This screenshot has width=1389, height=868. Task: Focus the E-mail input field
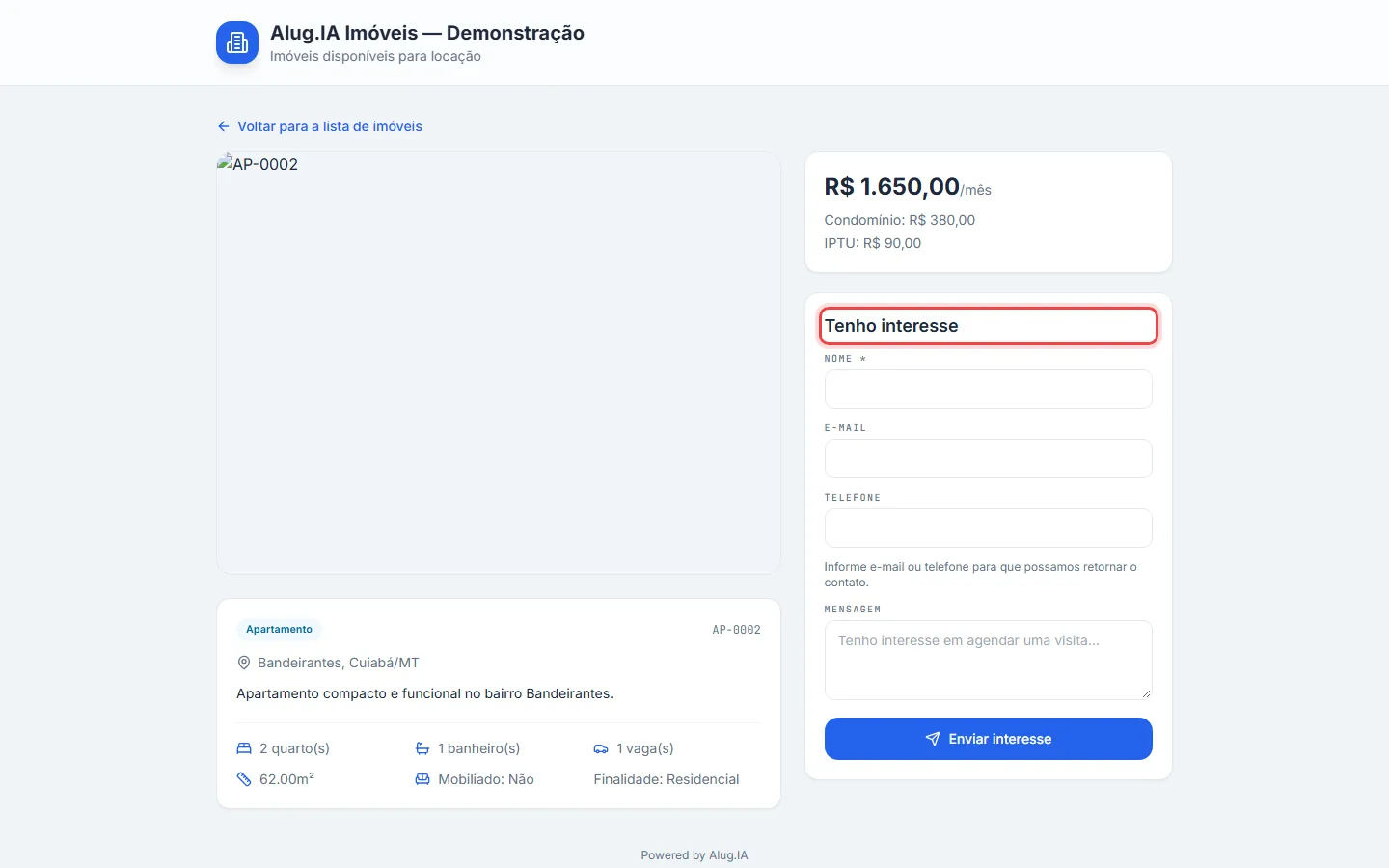coord(989,459)
